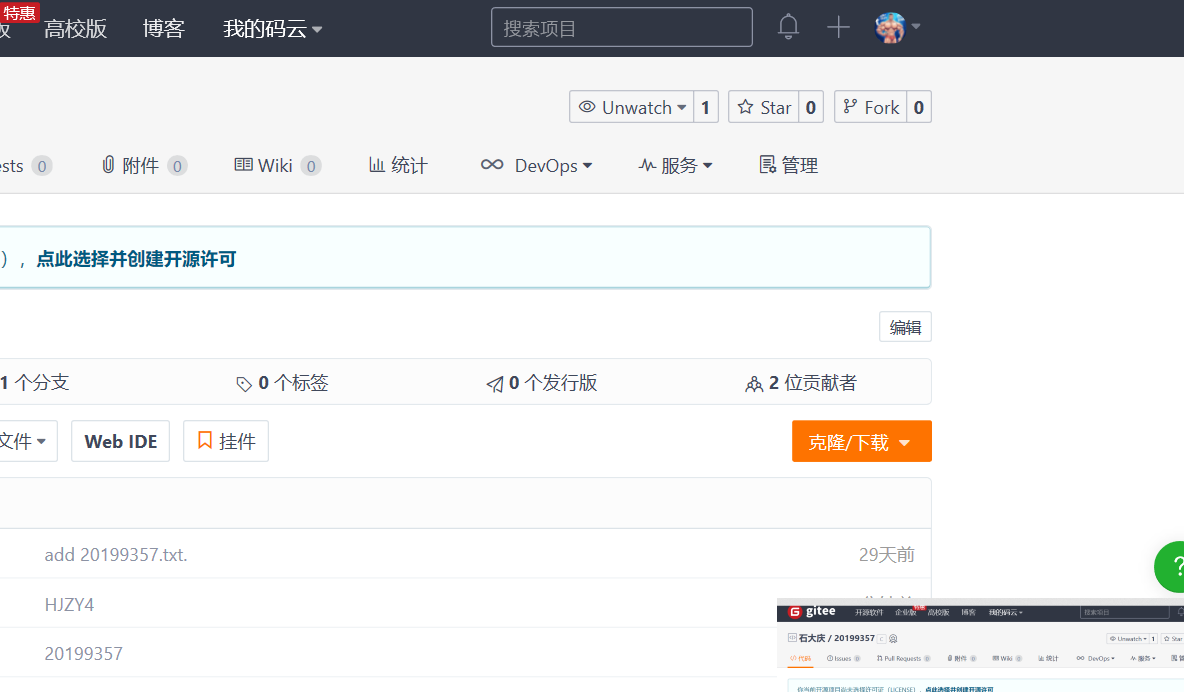The image size is (1184, 692).
Task: Focus the 搜索项目 search field
Action: pyautogui.click(x=622, y=28)
